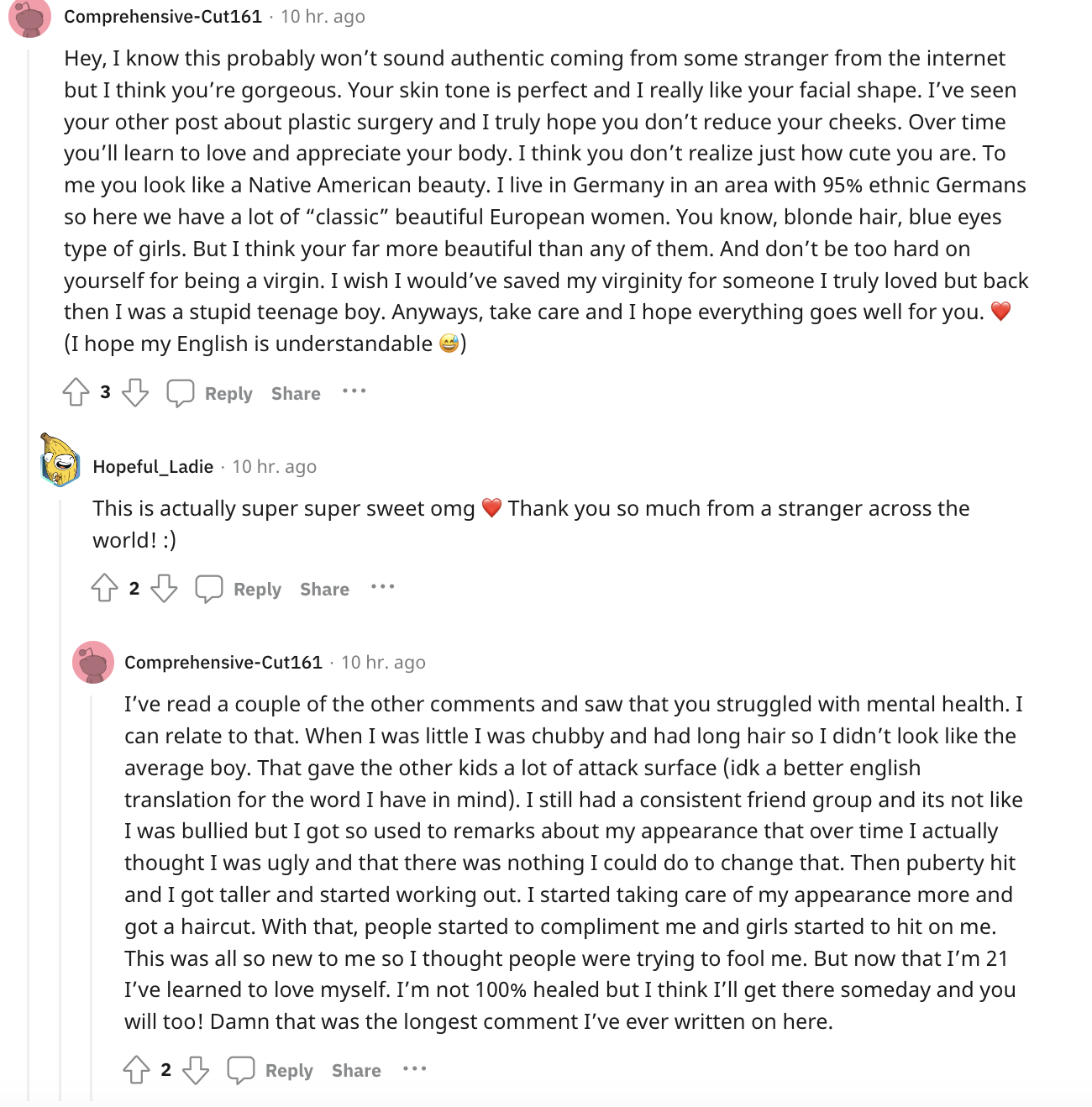Screen dimensions: 1092x1107
Task: Open Hopeful_Ladie's user profile link
Action: tap(153, 466)
